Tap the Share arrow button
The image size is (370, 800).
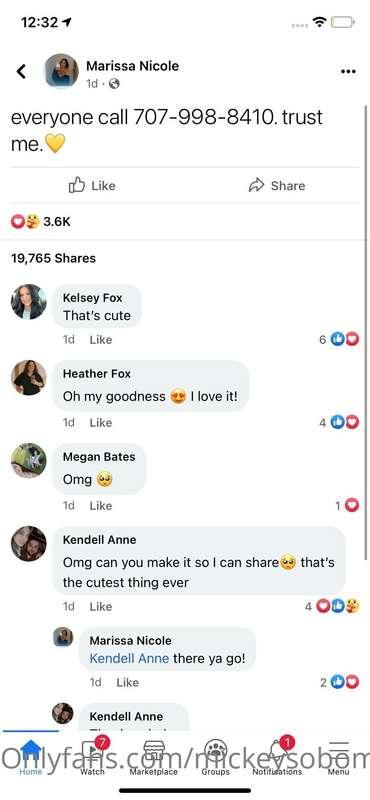(277, 185)
